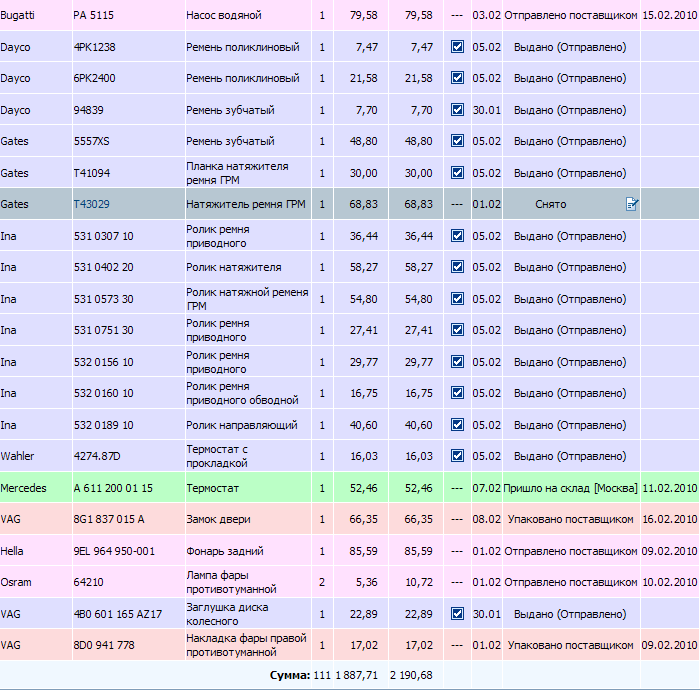This screenshot has height=690, width=700.
Task: Toggle checkbox for Ina 531 0573 30 row
Action: [x=457, y=298]
